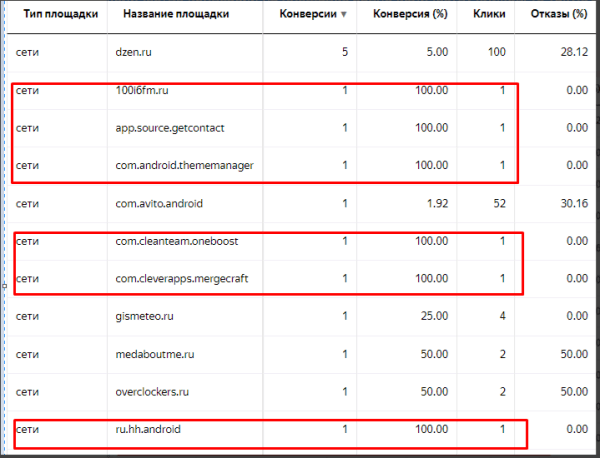Click conversion rate 25.00 for gismeteo.ru

click(x=434, y=316)
